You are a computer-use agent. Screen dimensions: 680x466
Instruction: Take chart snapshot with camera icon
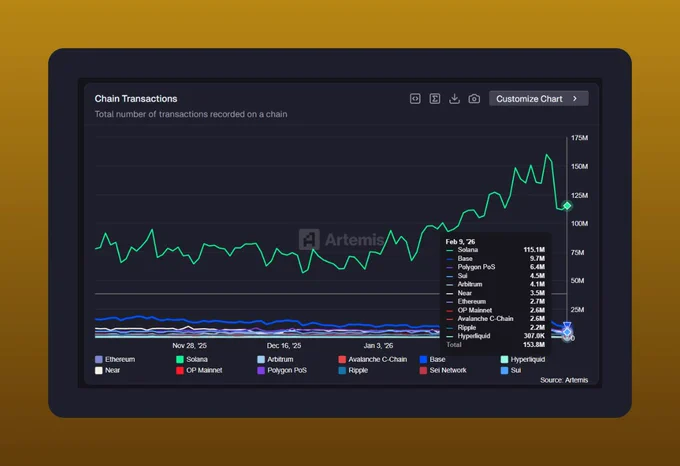coord(474,99)
